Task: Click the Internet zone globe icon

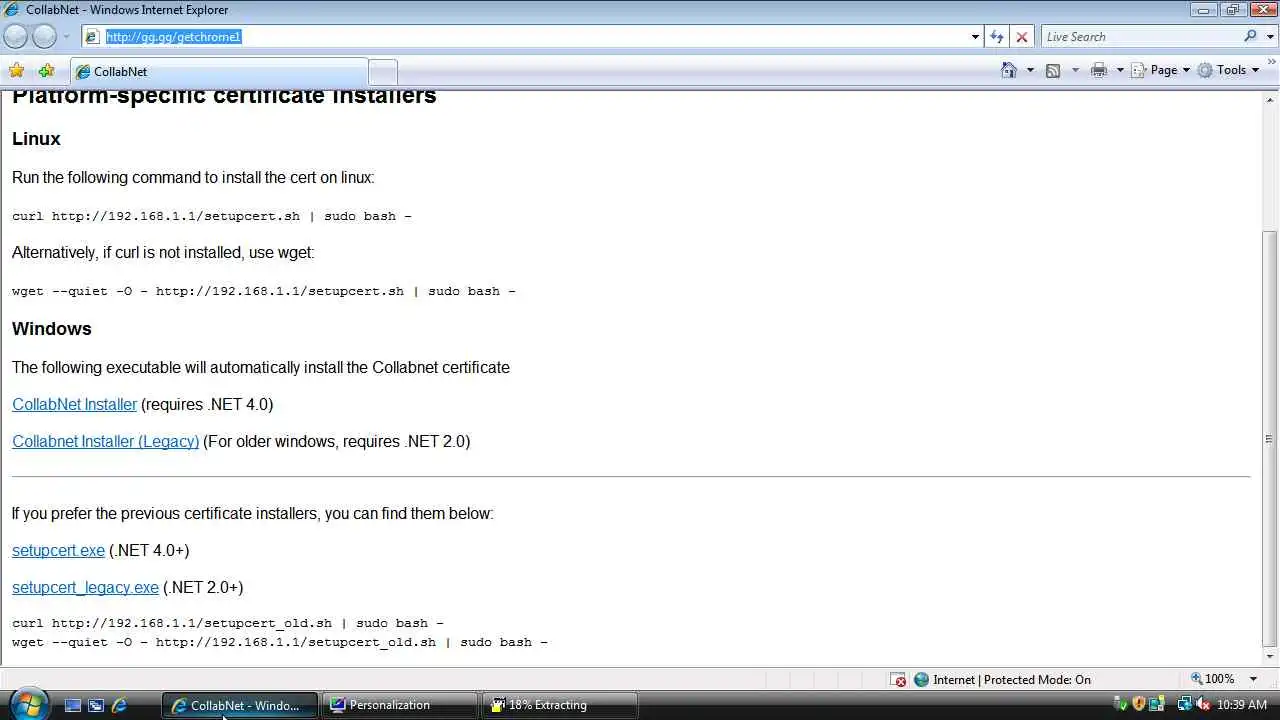Action: [921, 680]
